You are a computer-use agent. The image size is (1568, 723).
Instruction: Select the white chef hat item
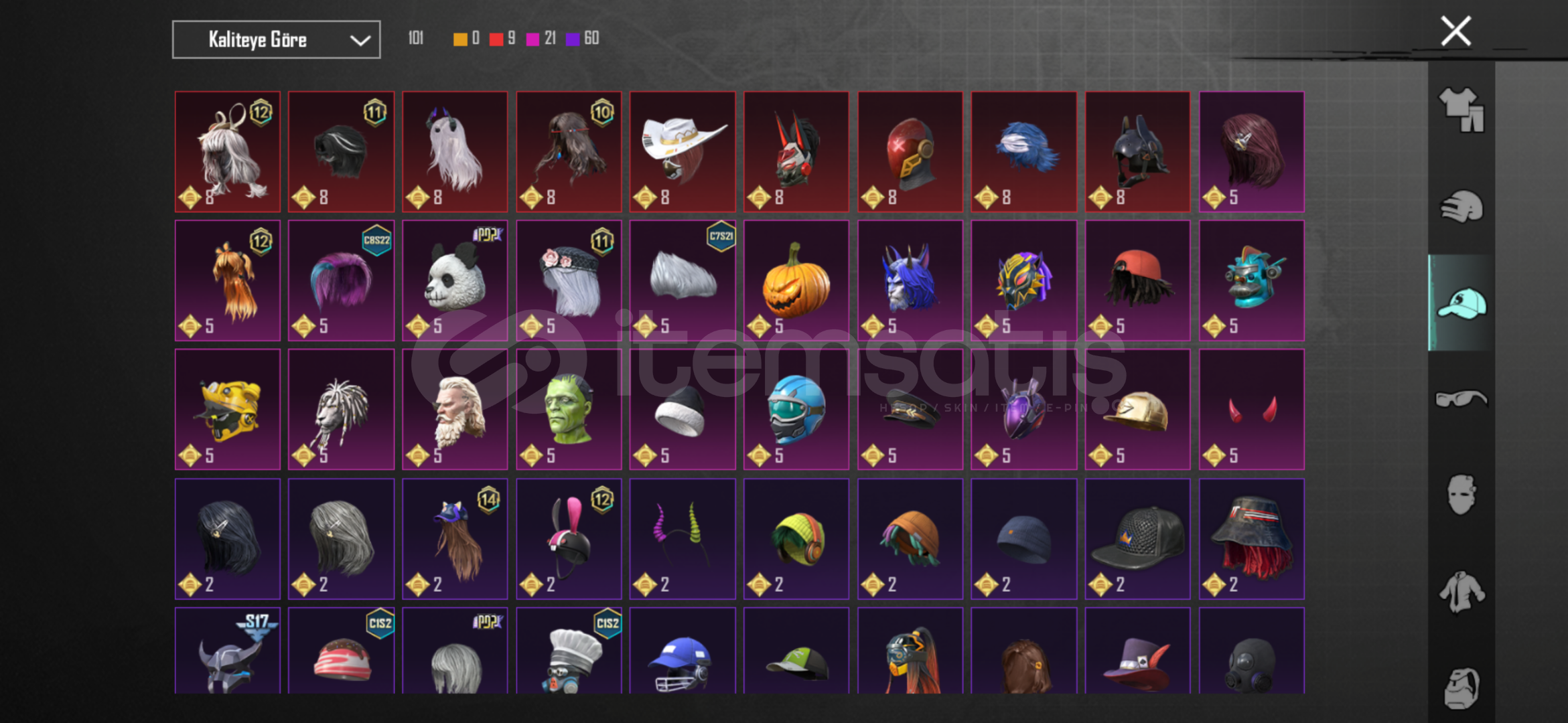pos(569,650)
